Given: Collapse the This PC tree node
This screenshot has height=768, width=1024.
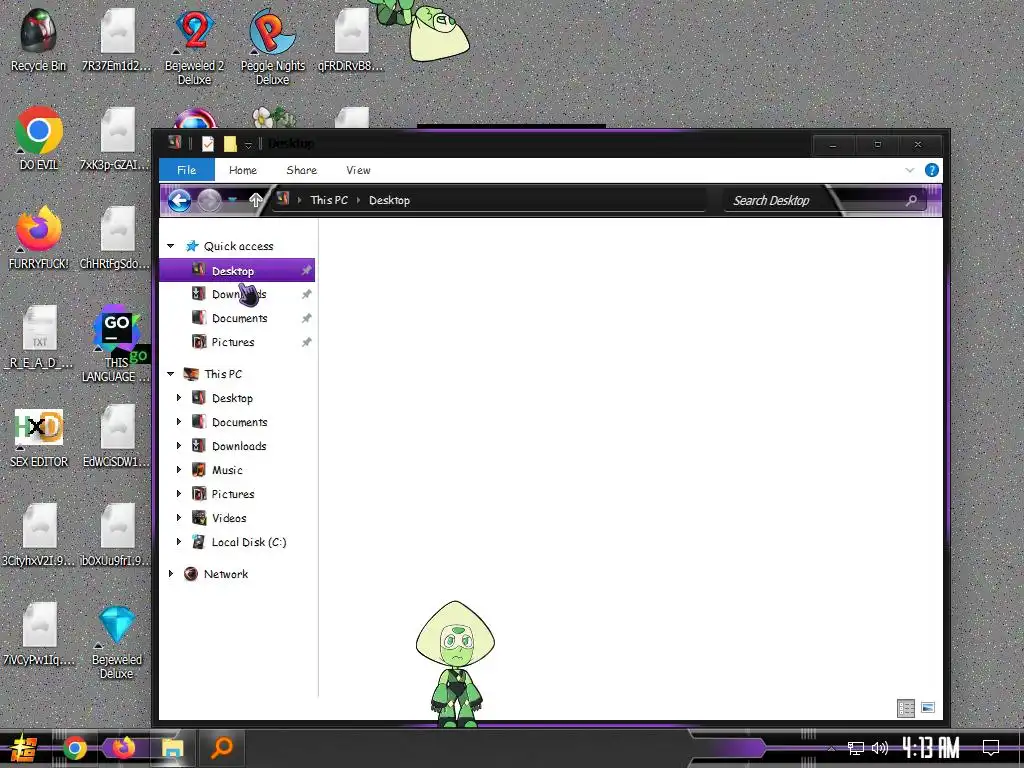Looking at the screenshot, I should 170,374.
